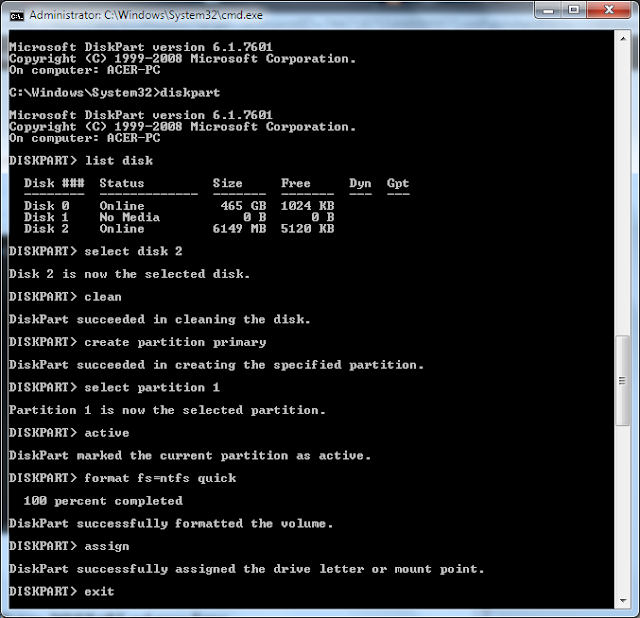Click the vertical scrollbar thumb
Image resolution: width=640 pixels, height=618 pixels.
623,380
